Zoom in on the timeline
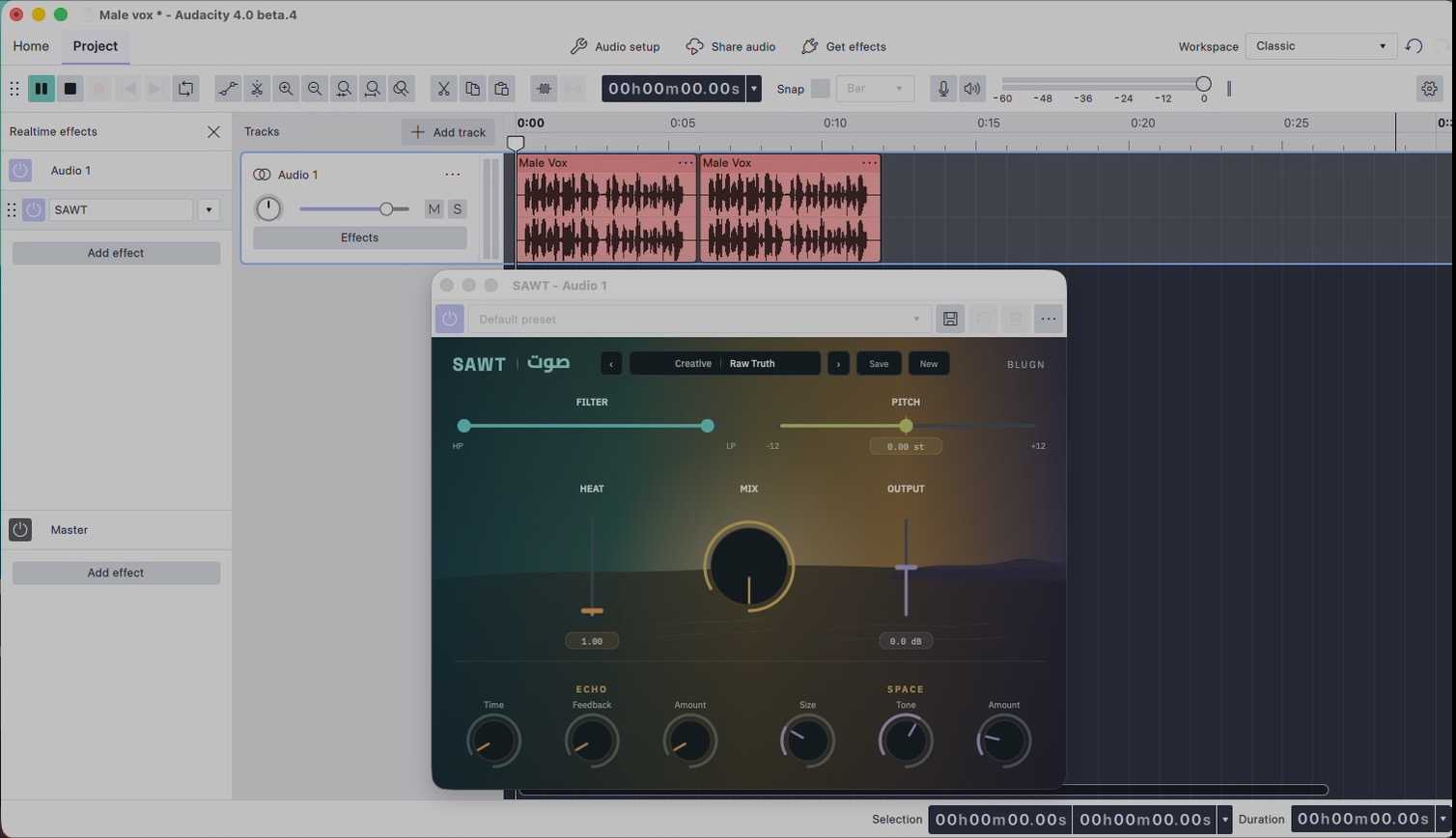The image size is (1456, 838). click(286, 89)
